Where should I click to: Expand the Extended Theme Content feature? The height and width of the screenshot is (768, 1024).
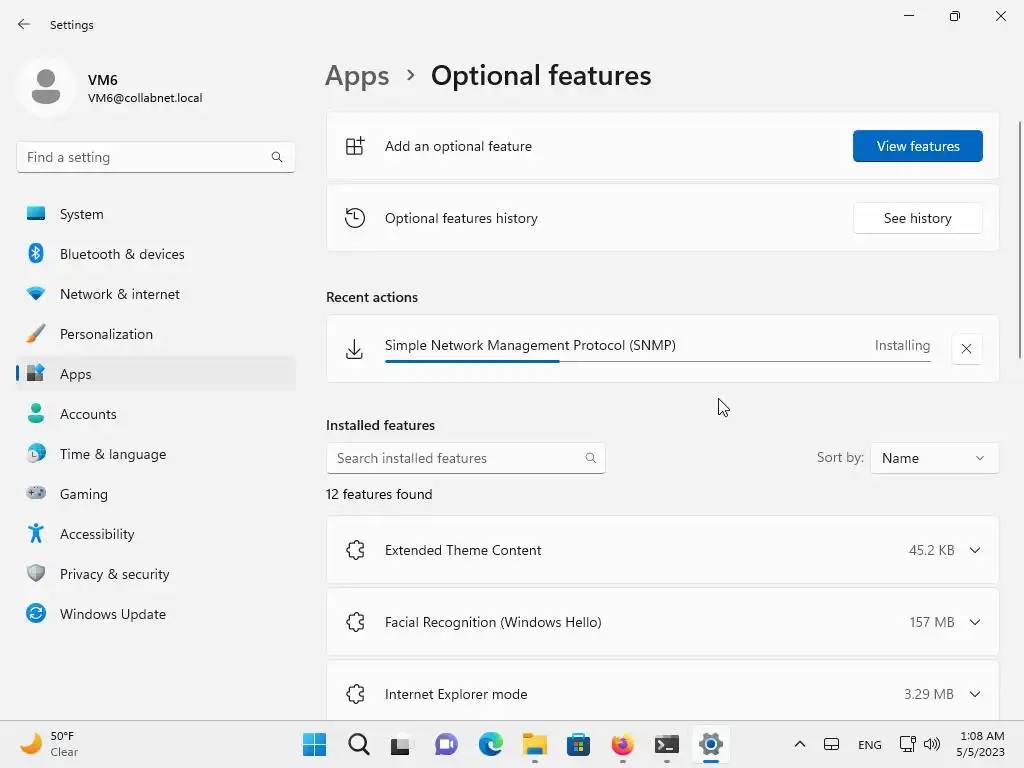tap(975, 550)
